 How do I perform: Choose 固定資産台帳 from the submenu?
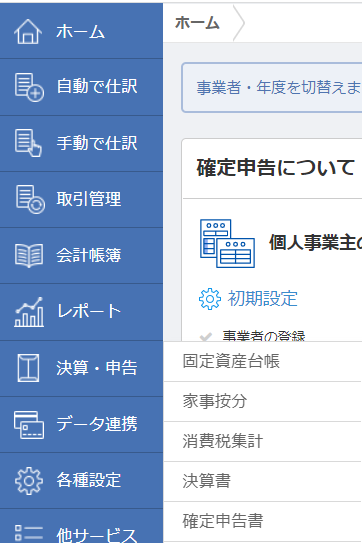(x=262, y=362)
